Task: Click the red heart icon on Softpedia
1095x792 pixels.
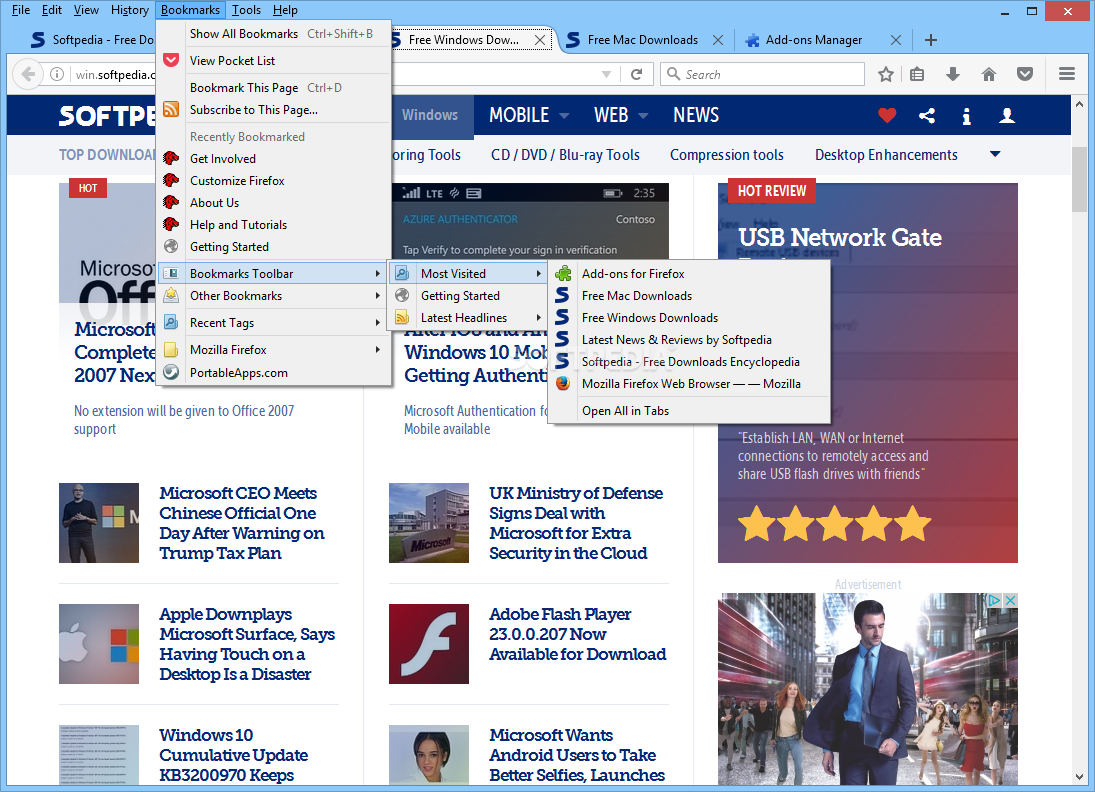Action: (887, 115)
